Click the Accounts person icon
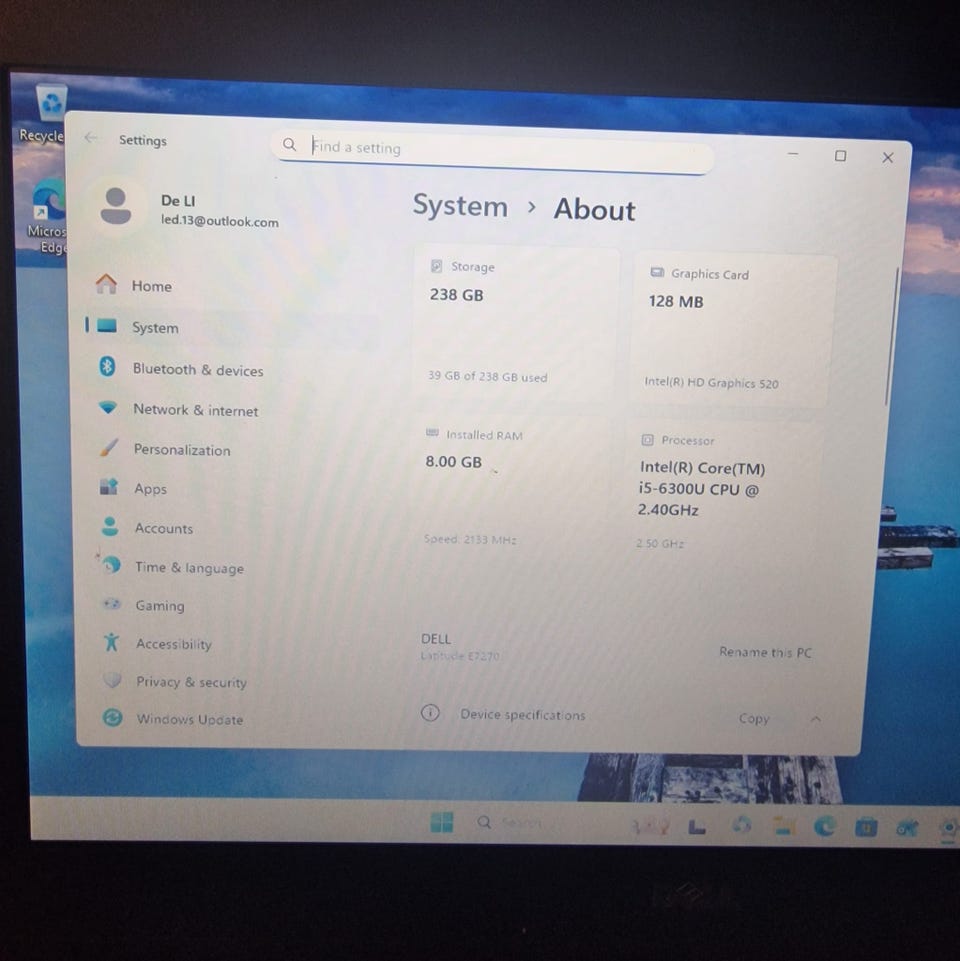This screenshot has width=960, height=961. click(110, 526)
